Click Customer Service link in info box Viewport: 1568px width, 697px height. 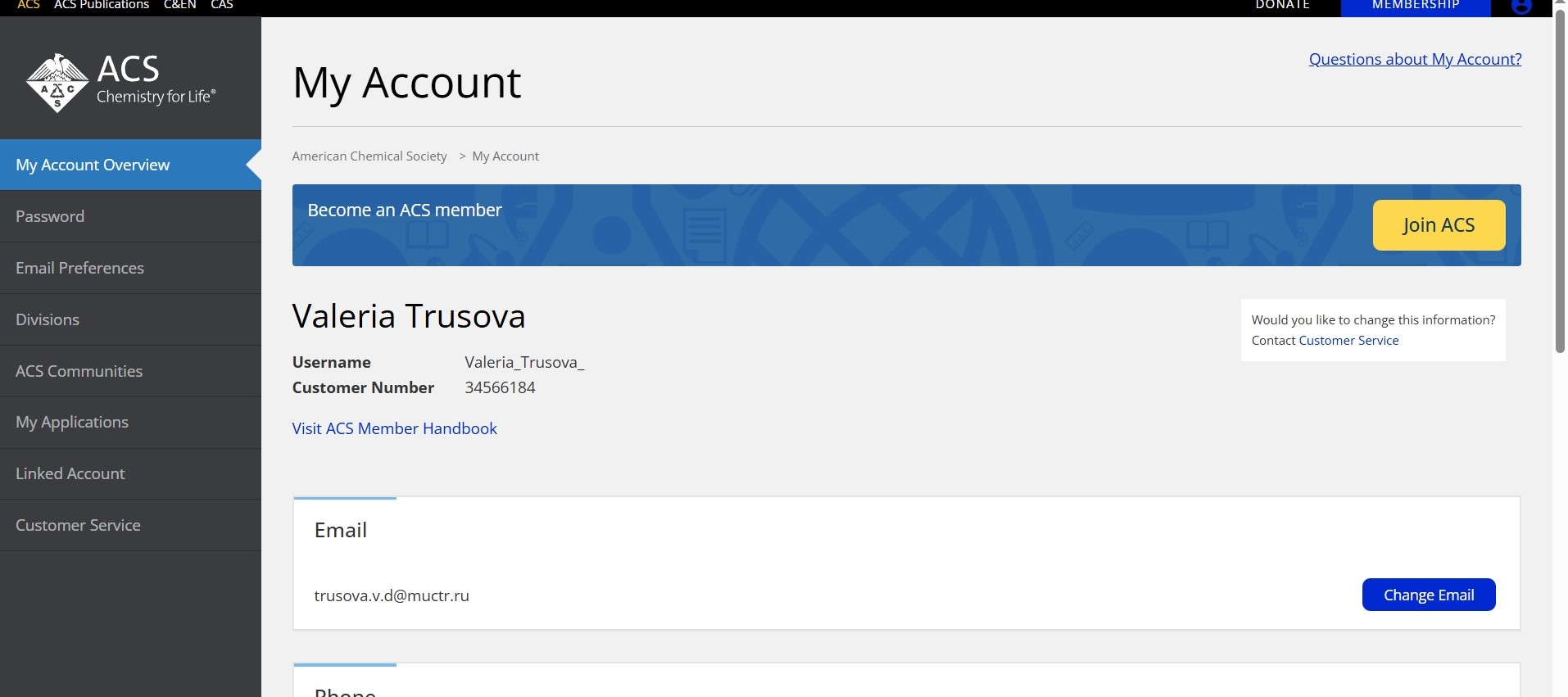click(1348, 341)
